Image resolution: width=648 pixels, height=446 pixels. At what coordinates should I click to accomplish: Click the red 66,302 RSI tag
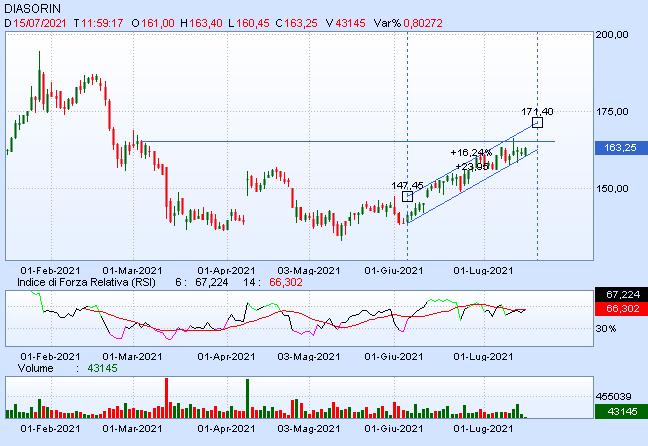[x=621, y=308]
